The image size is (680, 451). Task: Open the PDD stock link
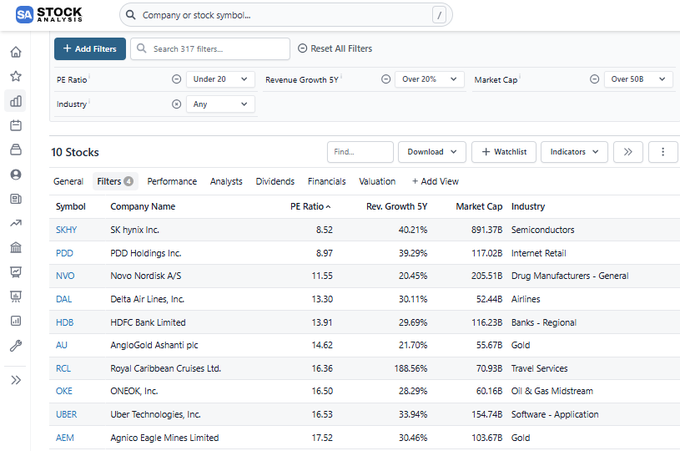click(64, 253)
